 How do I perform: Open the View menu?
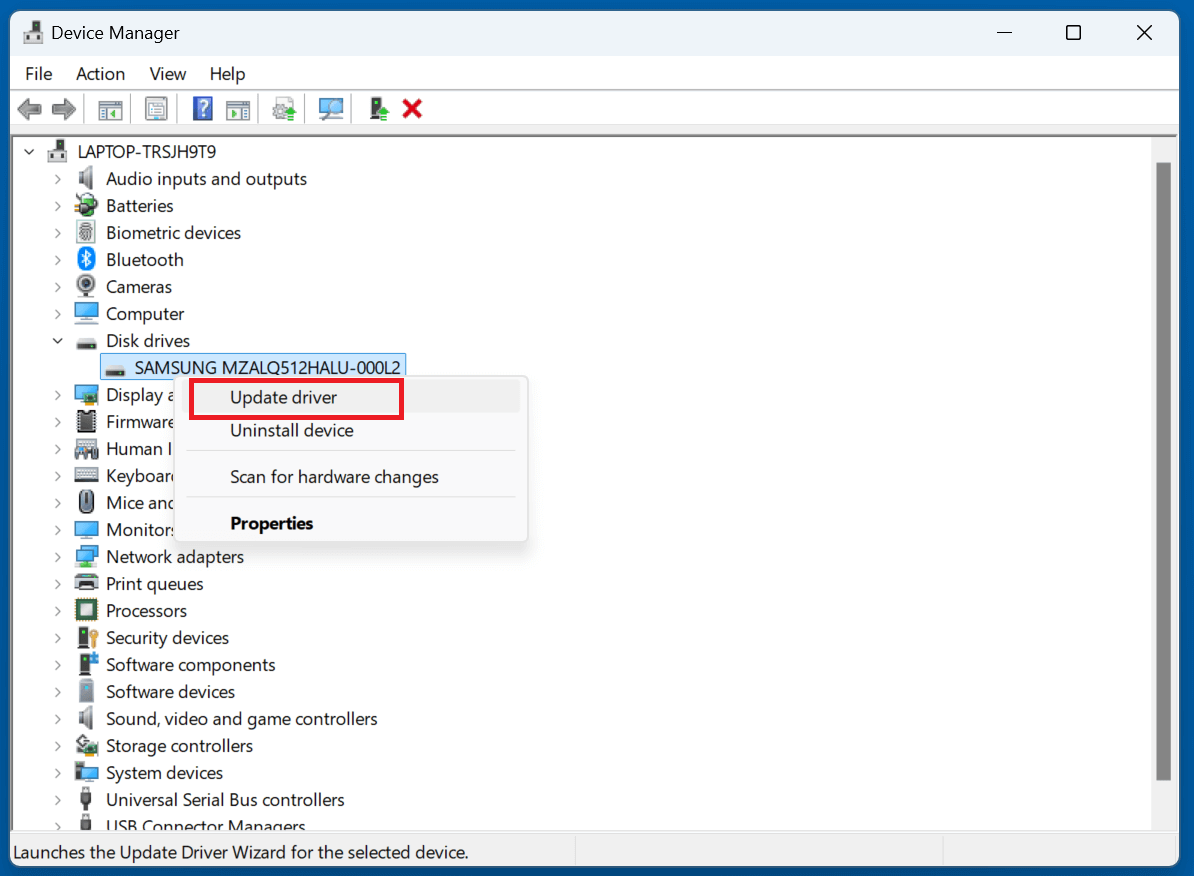pos(167,73)
